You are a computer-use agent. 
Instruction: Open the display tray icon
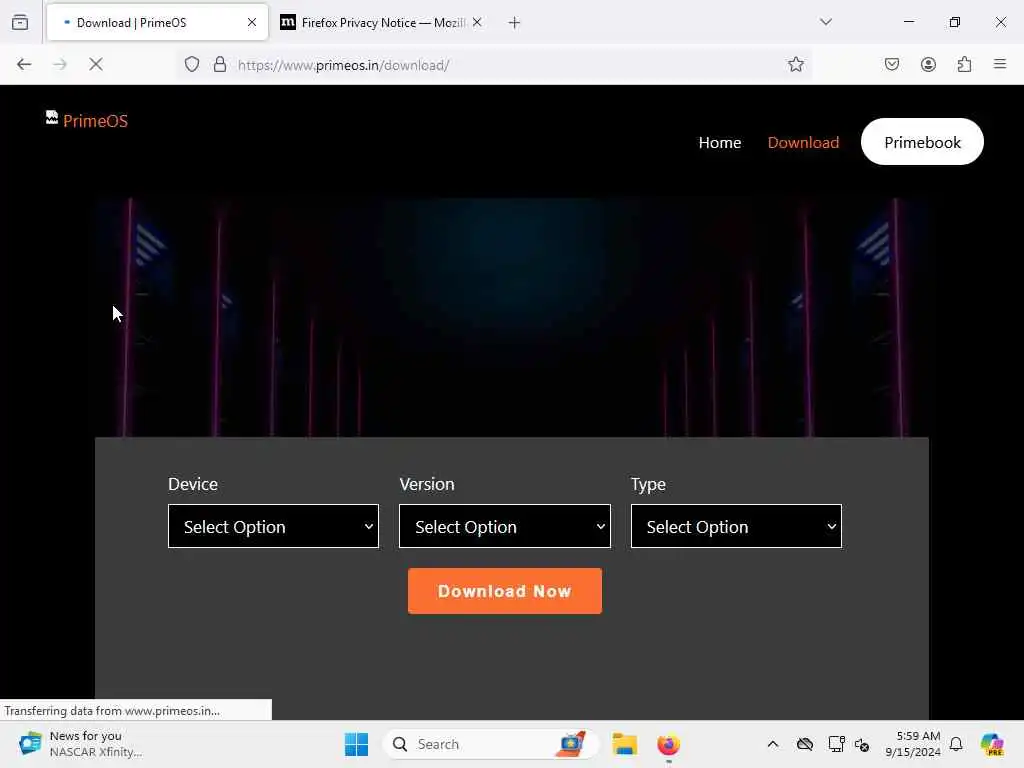(x=836, y=744)
